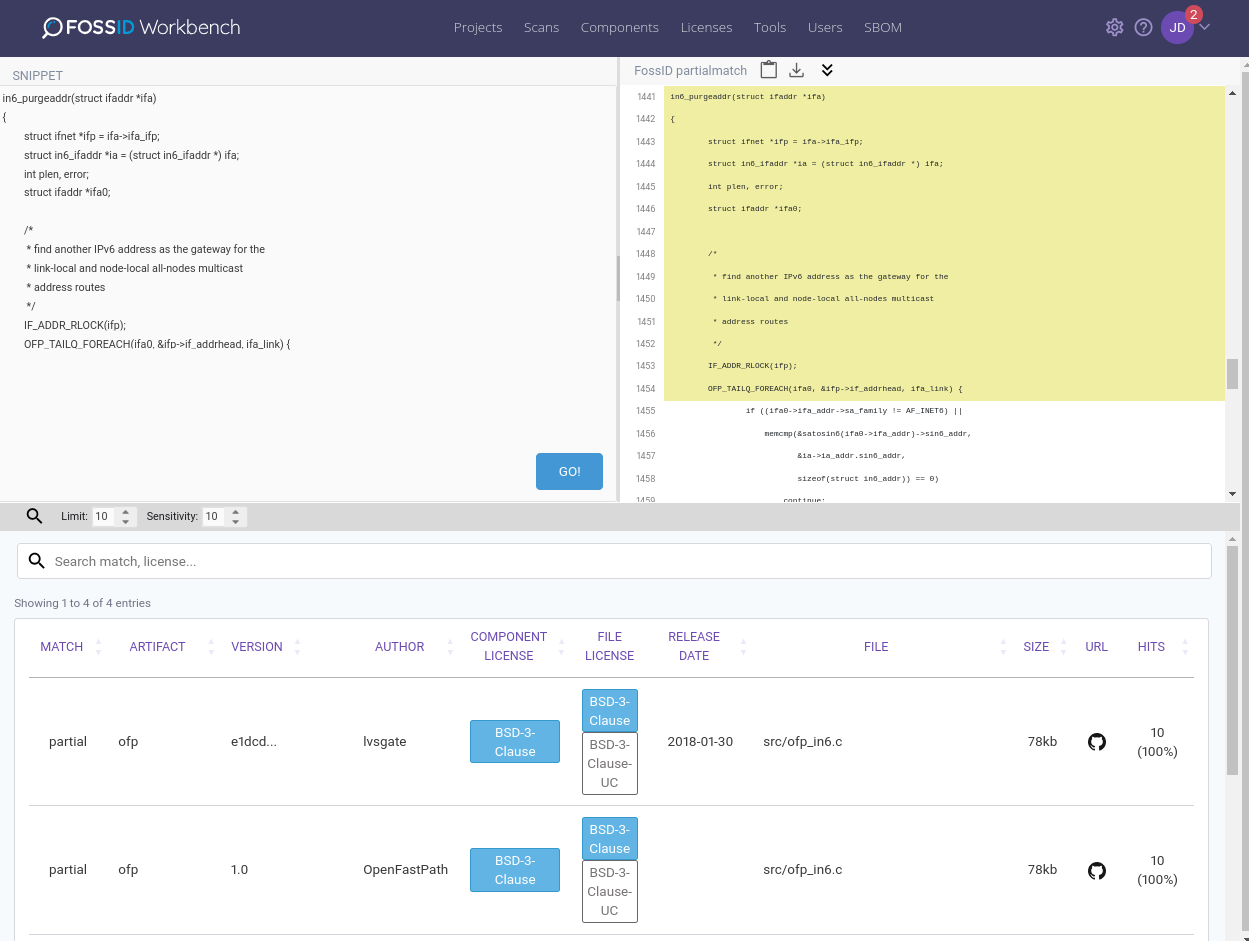
Task: Click the double chevron down icon
Action: (827, 70)
